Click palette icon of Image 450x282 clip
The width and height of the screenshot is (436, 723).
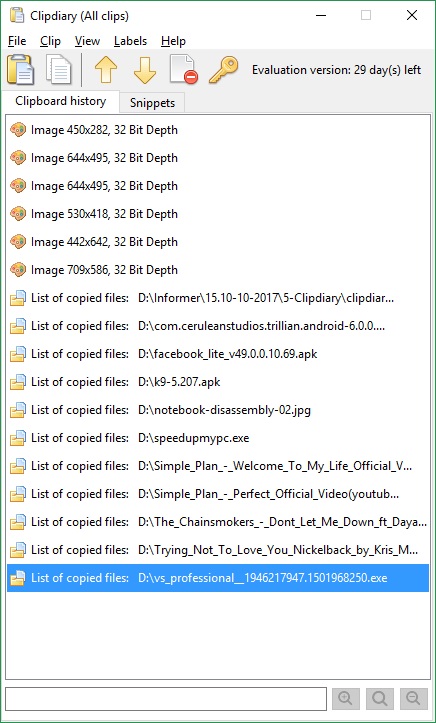[x=18, y=130]
